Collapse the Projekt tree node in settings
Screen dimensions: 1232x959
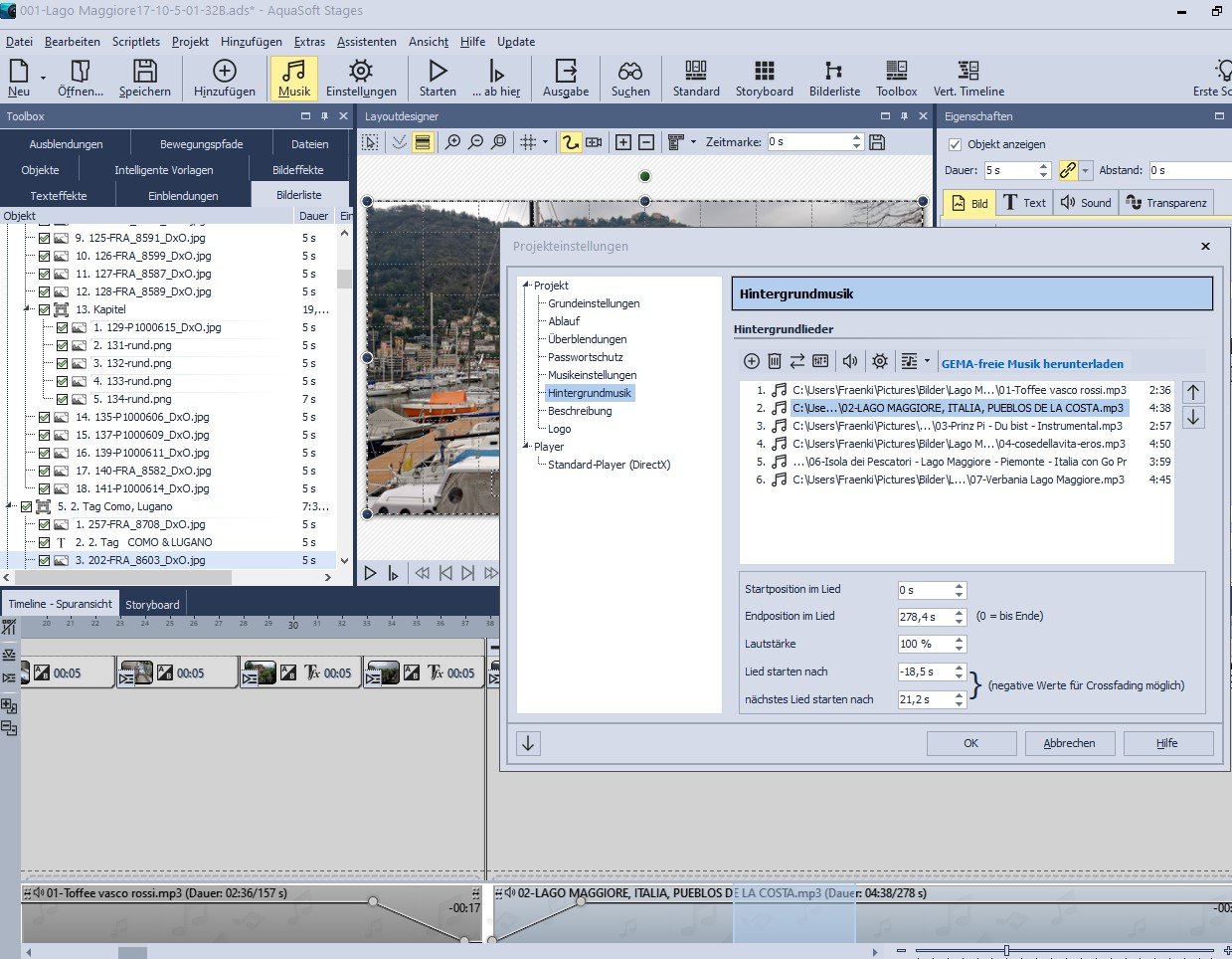point(526,286)
